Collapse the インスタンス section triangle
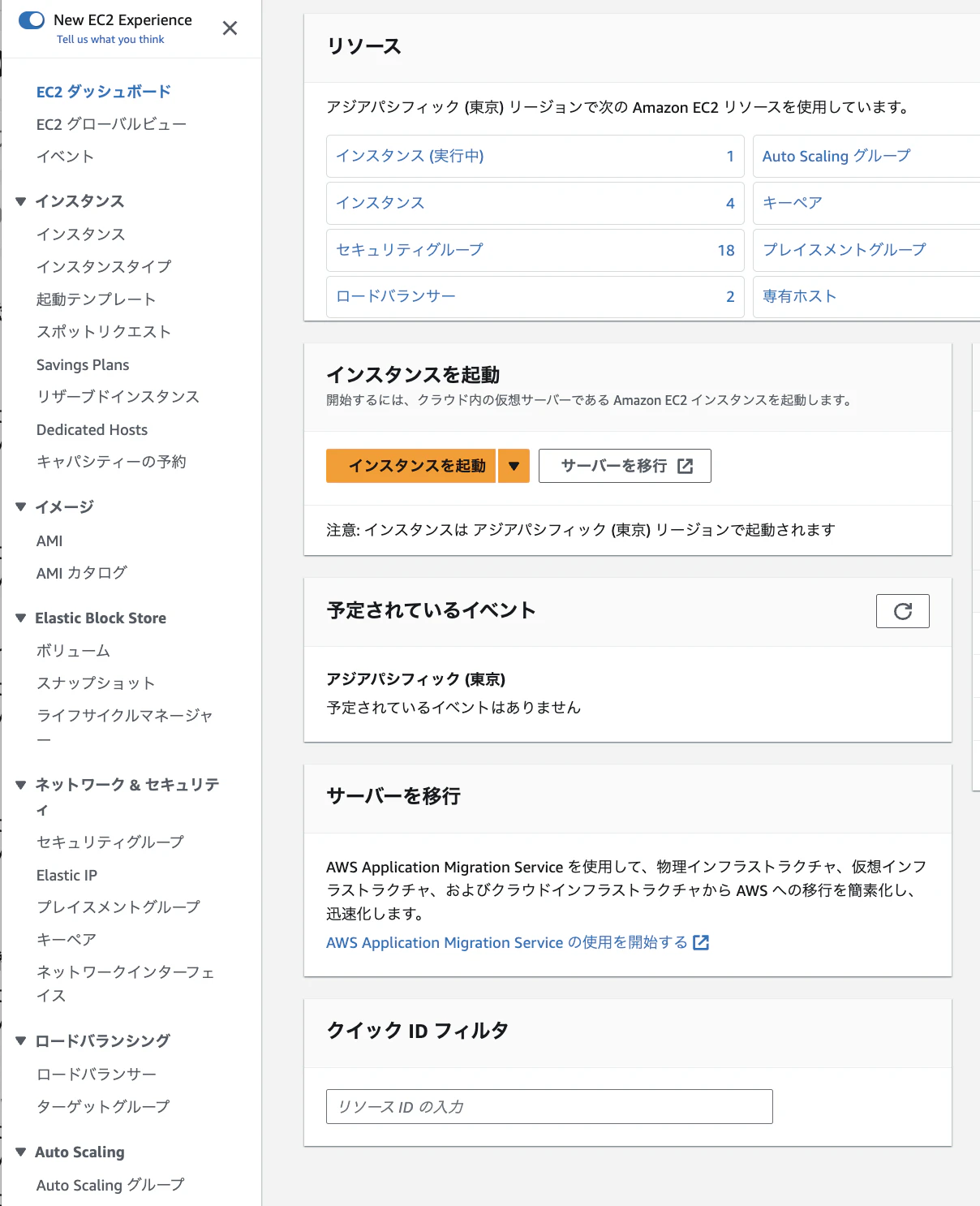The image size is (980, 1206). pos(21,201)
